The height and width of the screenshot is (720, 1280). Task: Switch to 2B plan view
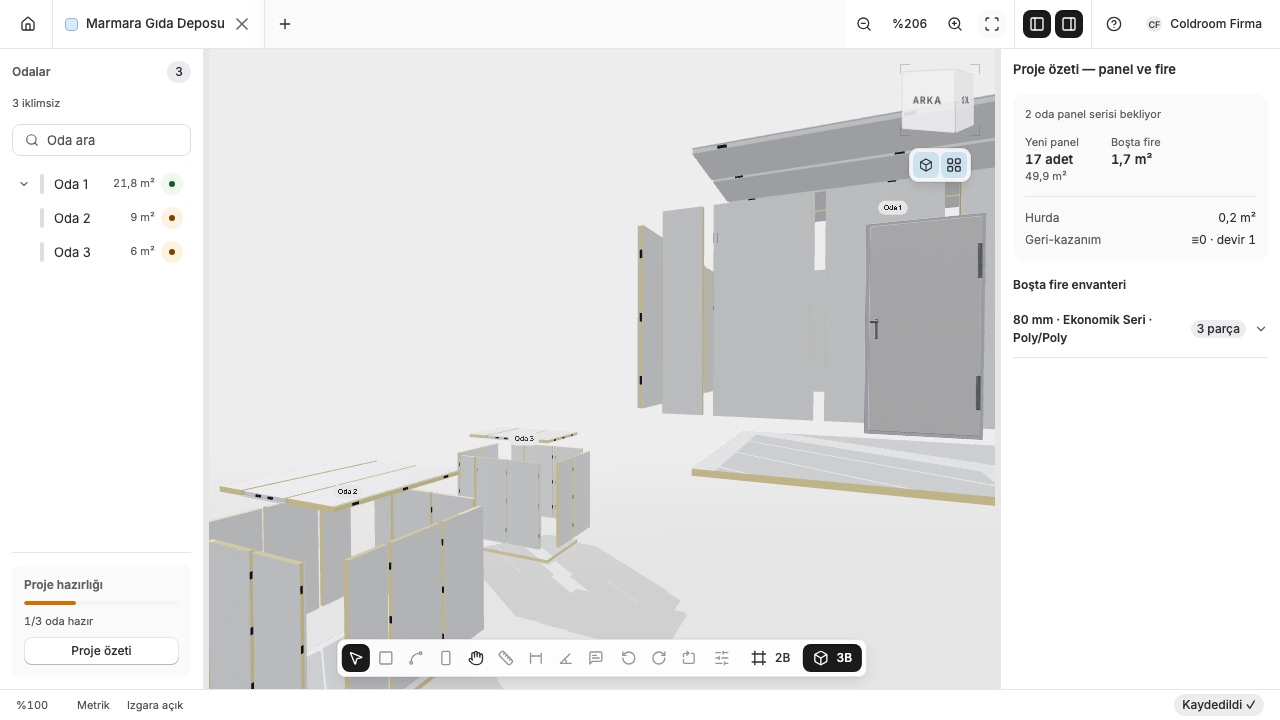click(x=771, y=658)
